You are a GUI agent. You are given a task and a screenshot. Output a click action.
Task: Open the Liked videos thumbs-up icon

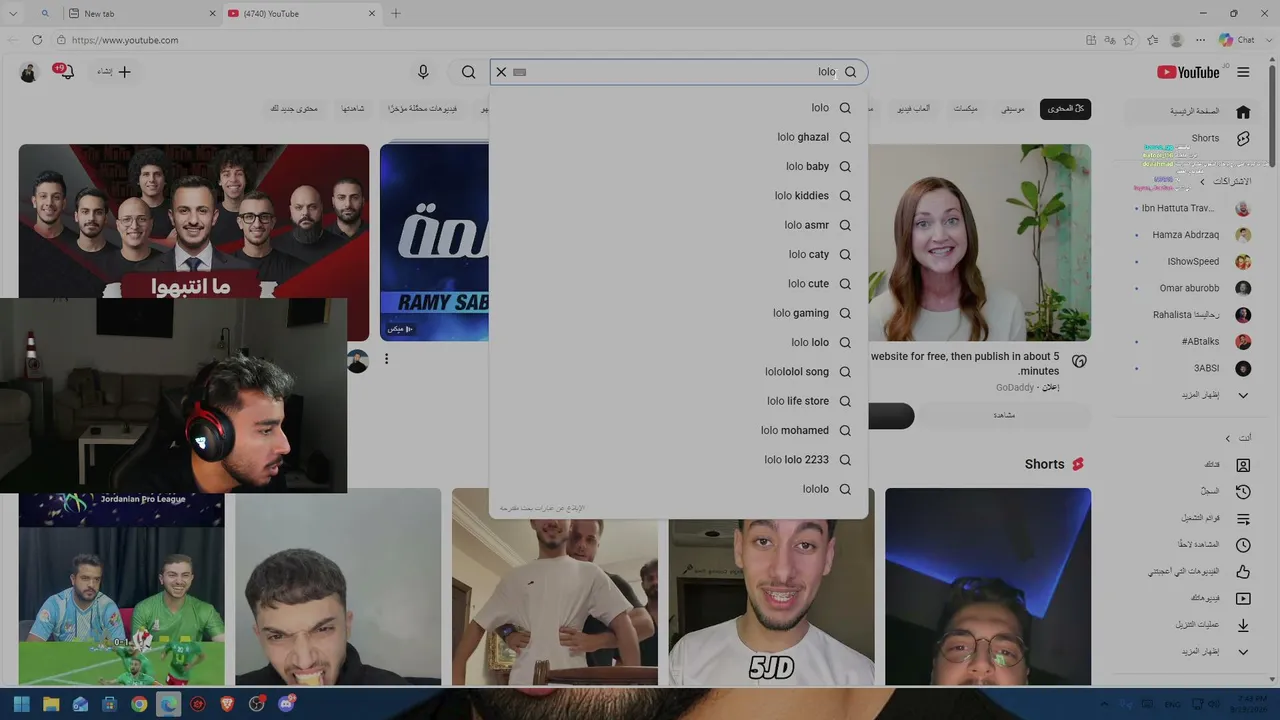pos(1243,572)
